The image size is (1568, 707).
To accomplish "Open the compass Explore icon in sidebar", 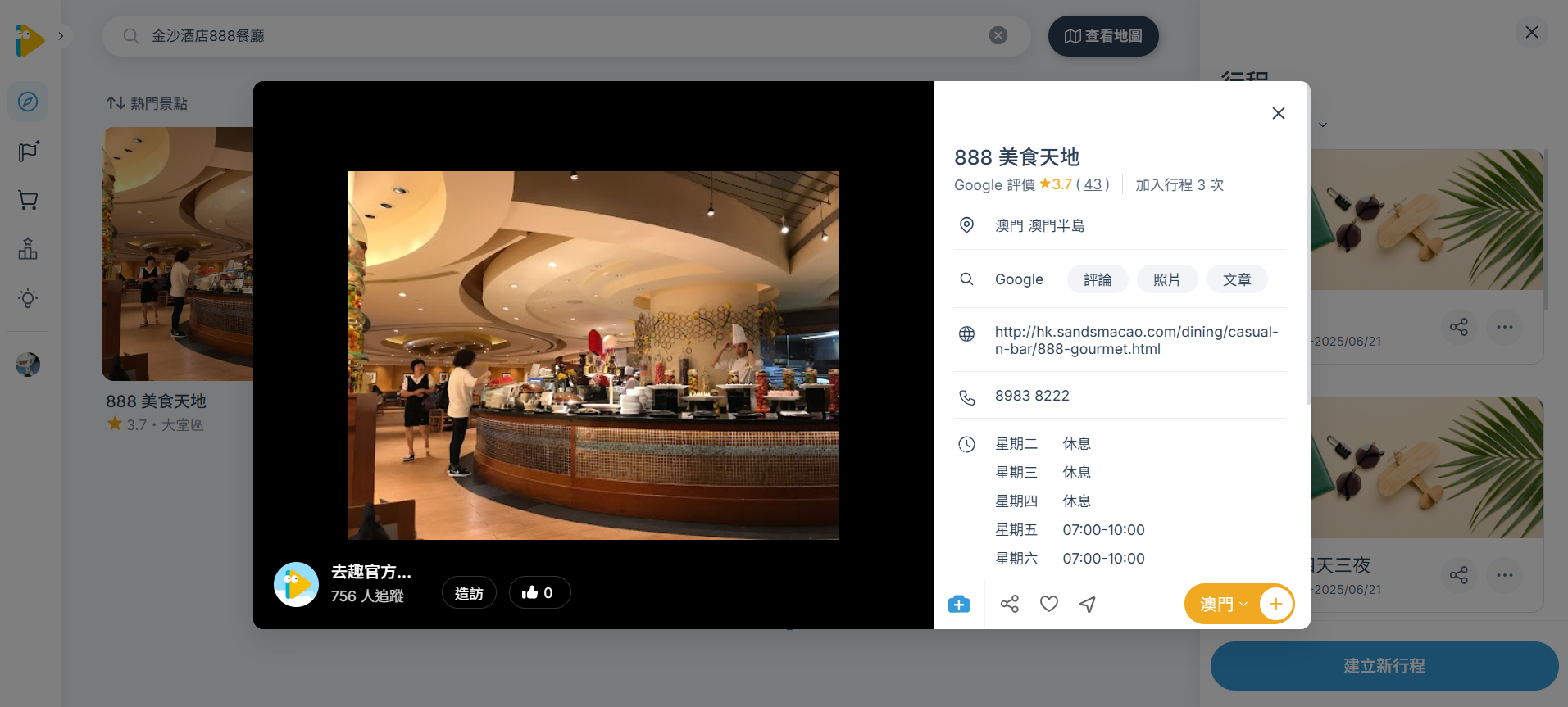I will click(28, 102).
